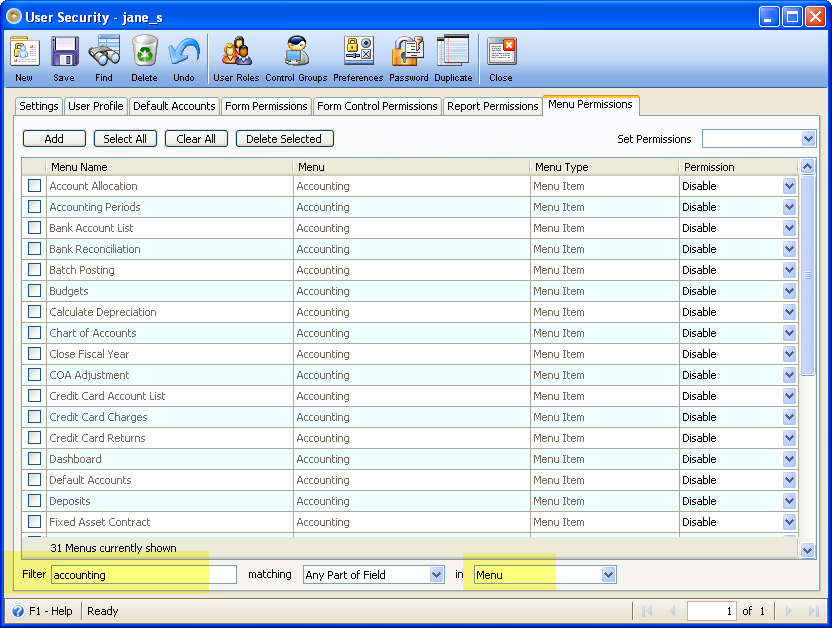Open User Roles from the toolbar

coord(236,58)
